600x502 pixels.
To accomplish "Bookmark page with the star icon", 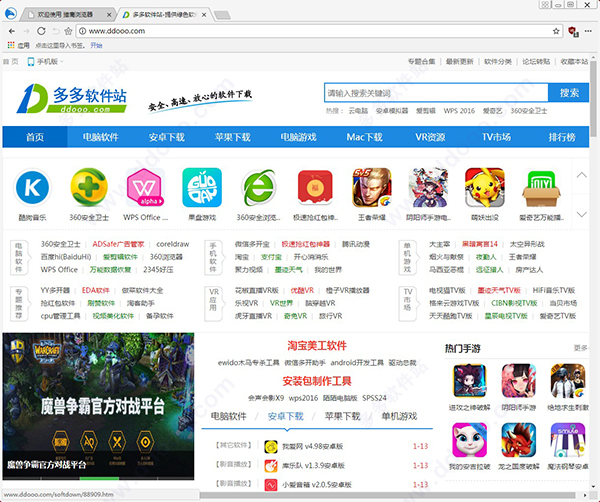I will tap(556, 31).
